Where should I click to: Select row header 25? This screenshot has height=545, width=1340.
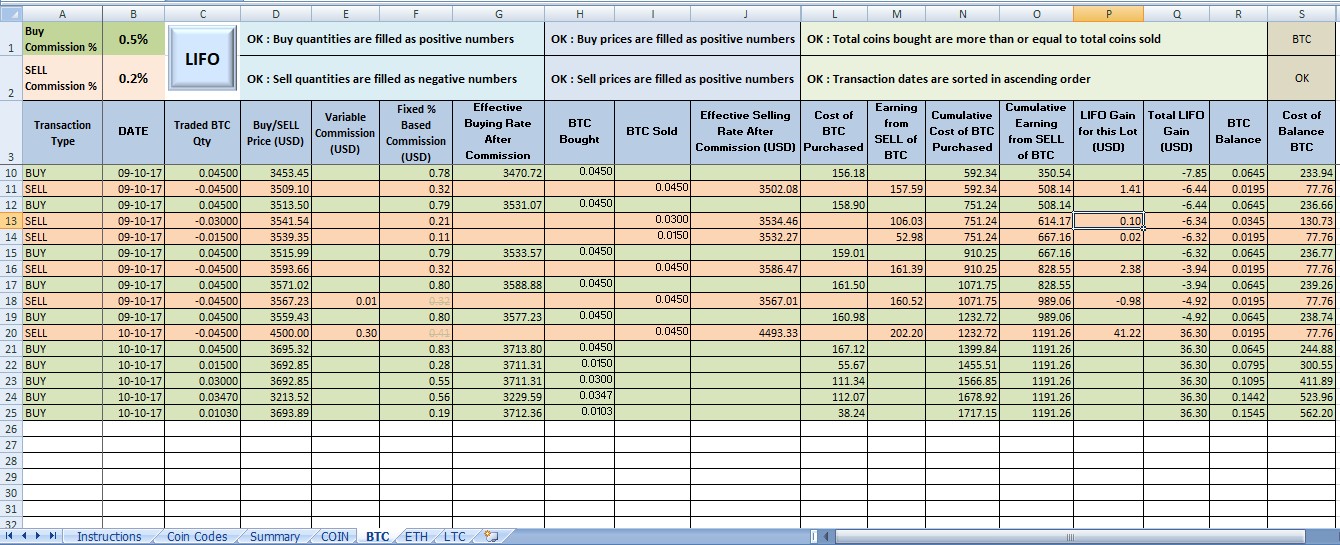tap(10, 413)
